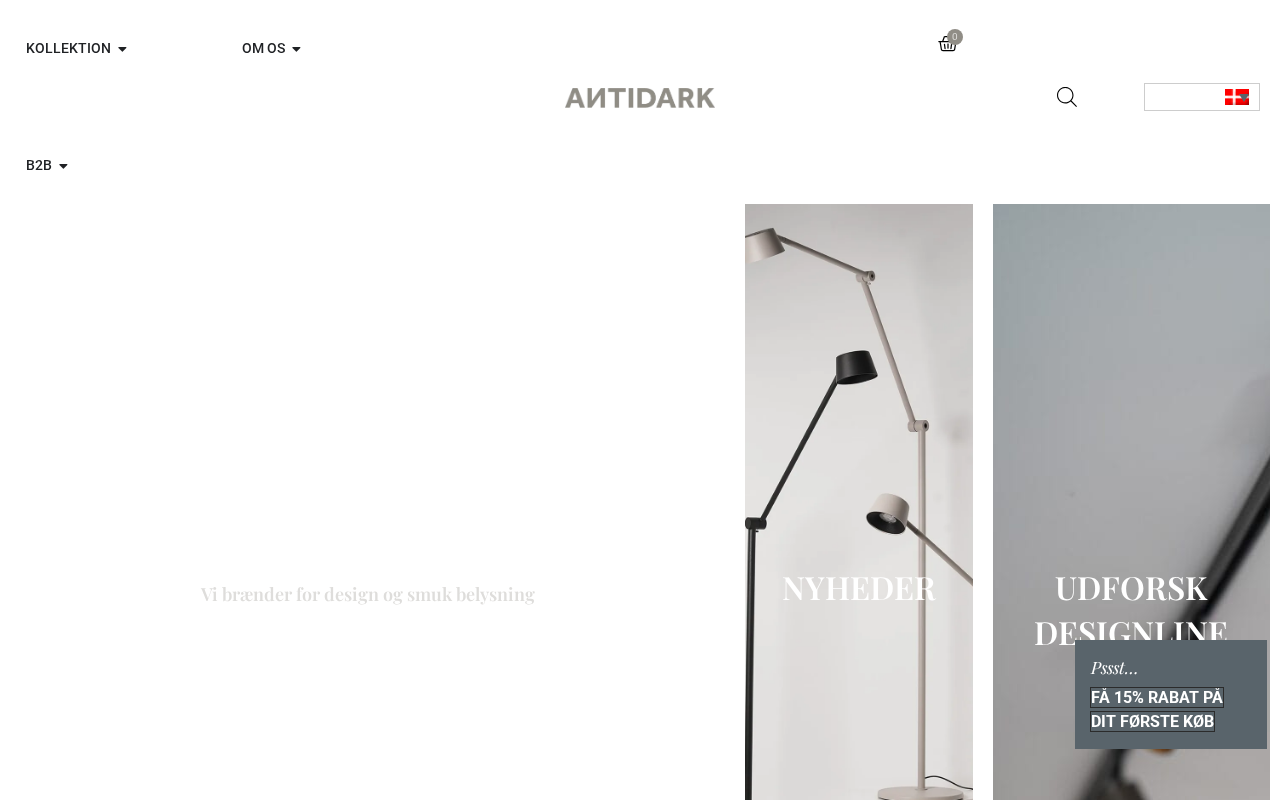Click the Danish flag icon
The width and height of the screenshot is (1280, 800).
(x=1237, y=97)
